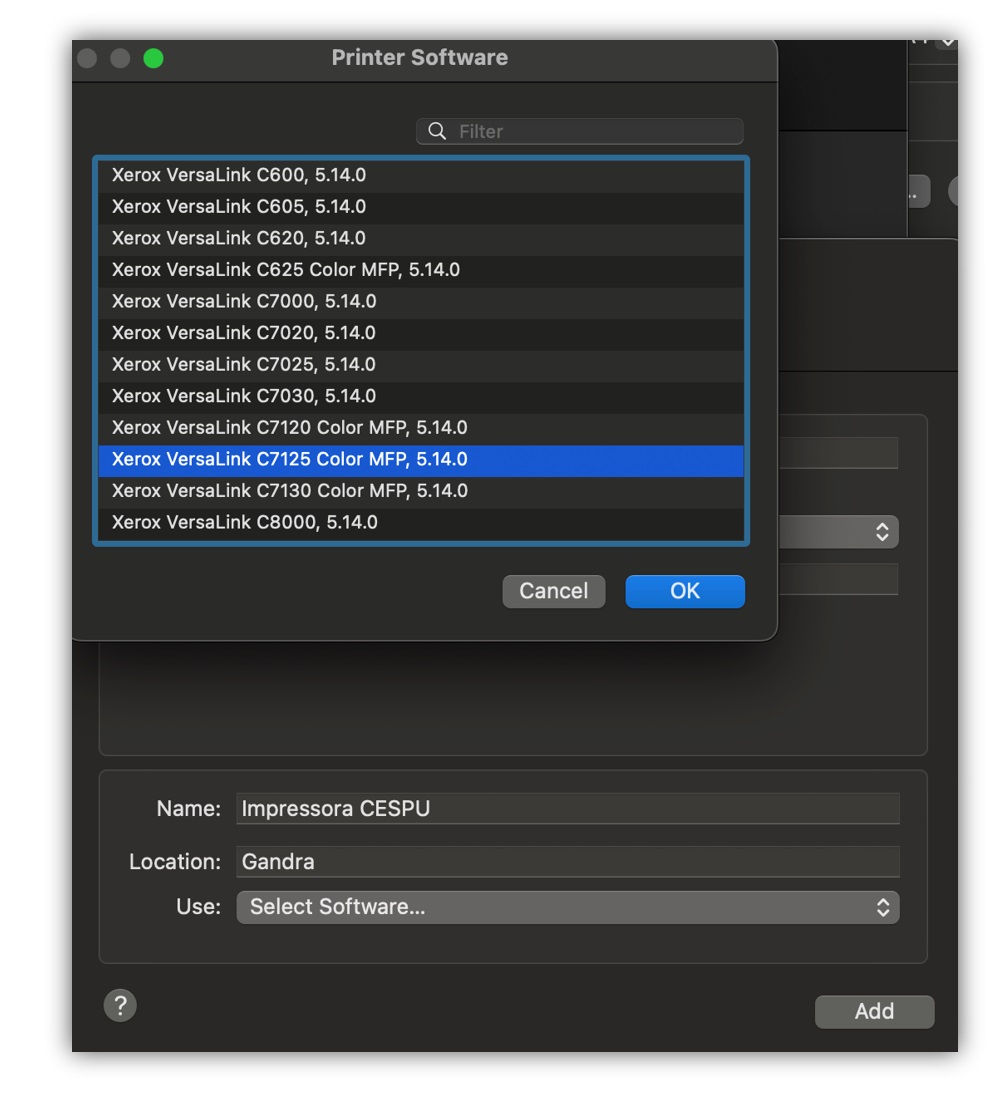The image size is (988, 1097).
Task: Select Xerox VersaLink C600, 5.14.0
Action: pos(421,175)
